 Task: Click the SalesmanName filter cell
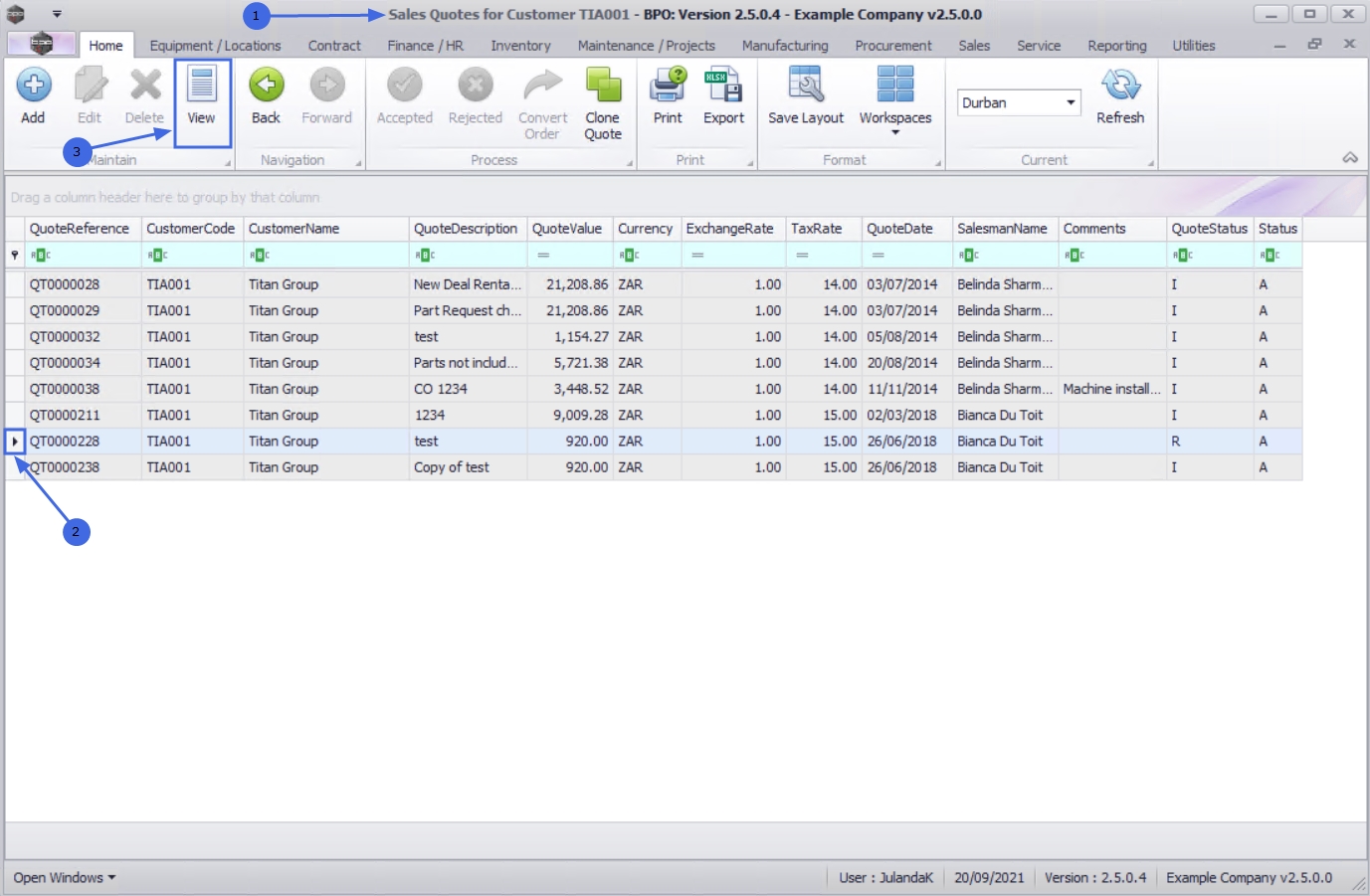tap(1005, 256)
